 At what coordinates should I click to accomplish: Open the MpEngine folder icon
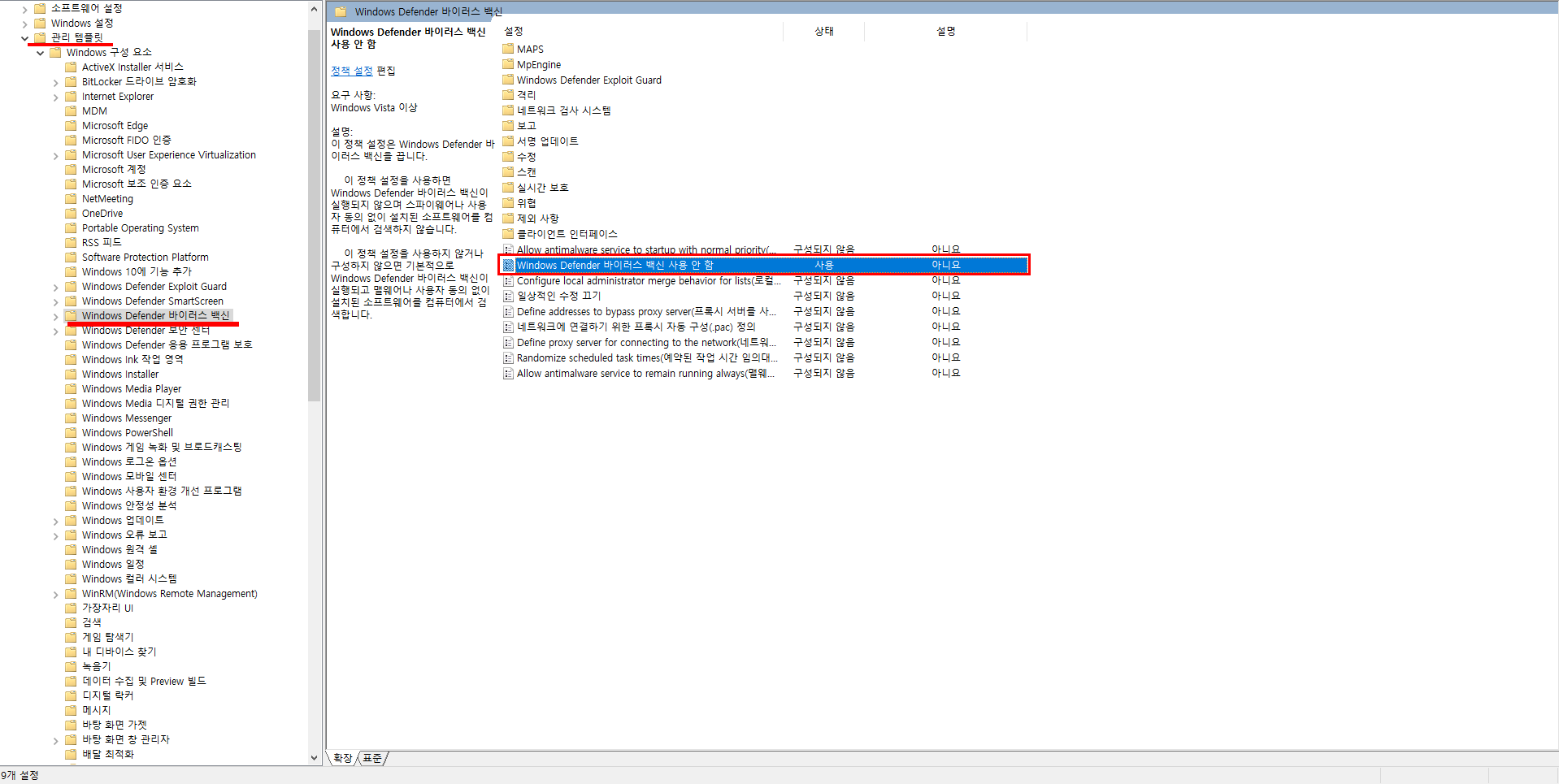pyautogui.click(x=508, y=64)
